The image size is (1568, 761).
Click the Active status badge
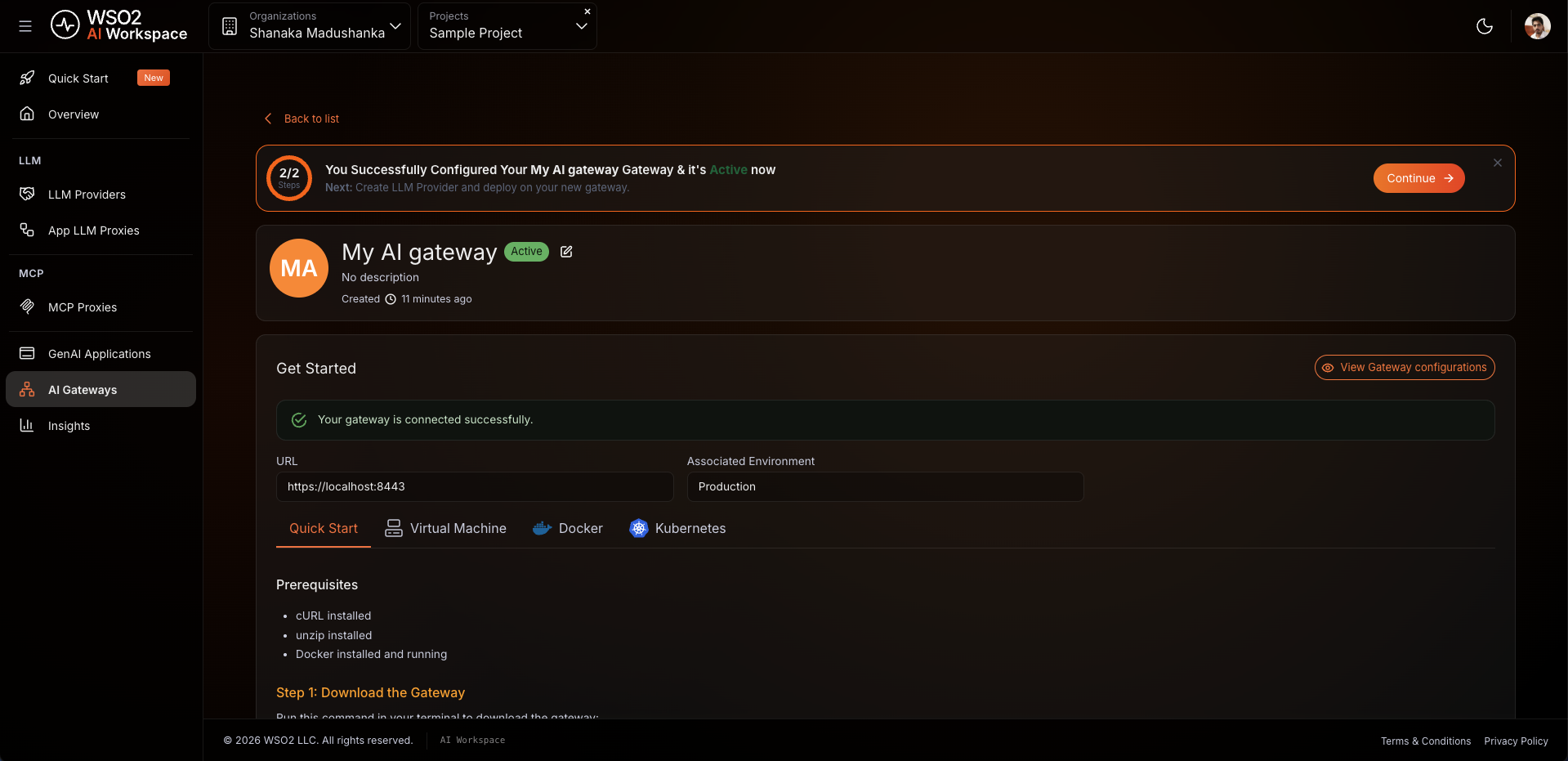527,252
